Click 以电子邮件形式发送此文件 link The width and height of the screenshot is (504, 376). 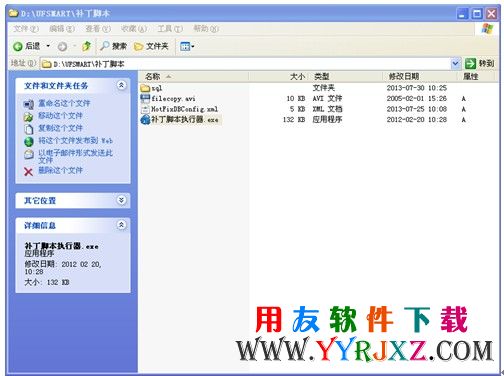coord(76,156)
